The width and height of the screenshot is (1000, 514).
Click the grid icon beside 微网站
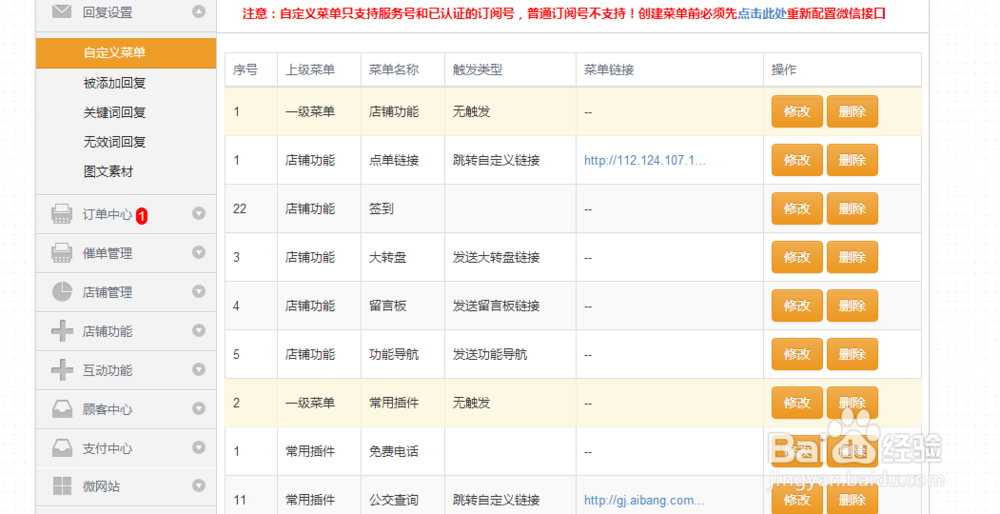(62, 486)
